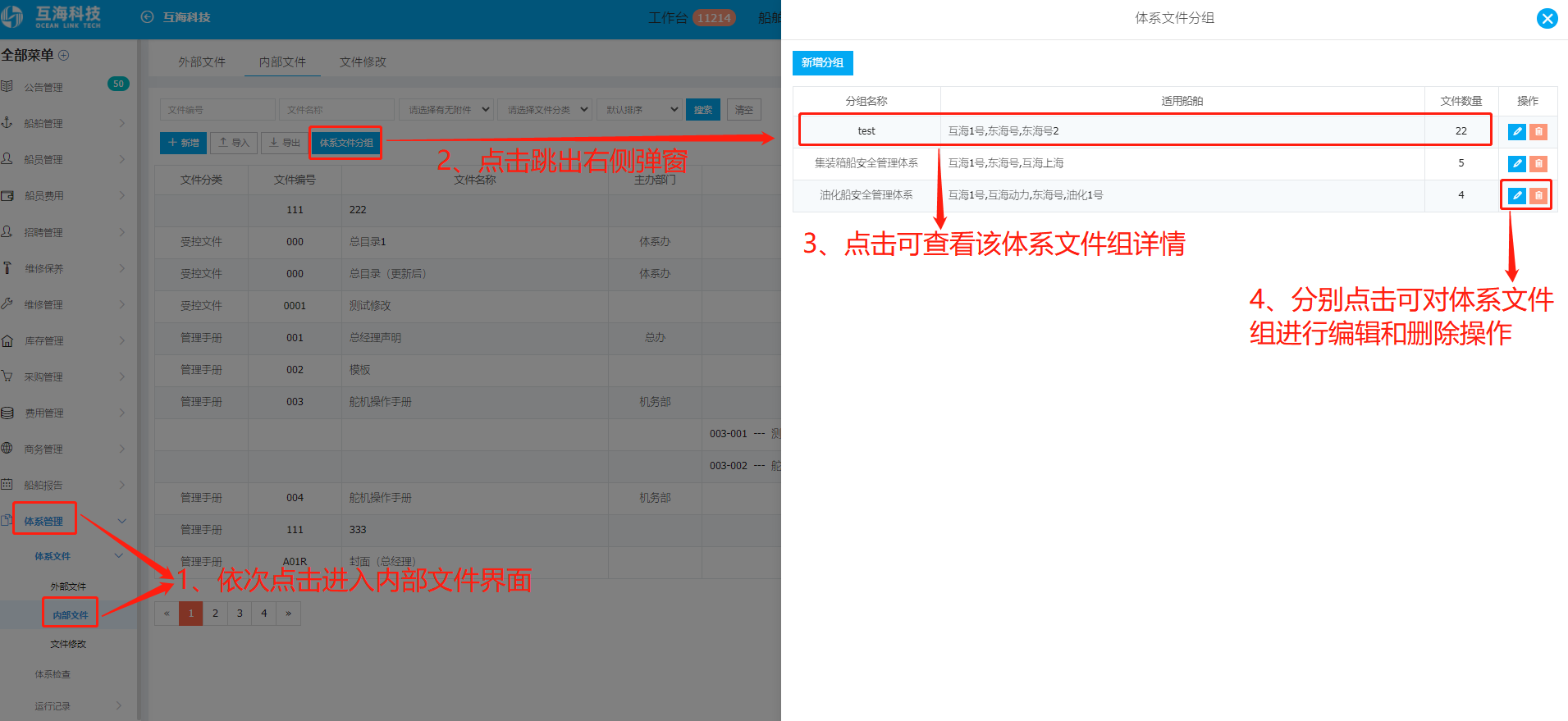Screen dimensions: 1568x721
Task: Click the 维修管理 wrench icon
Action: 7,303
